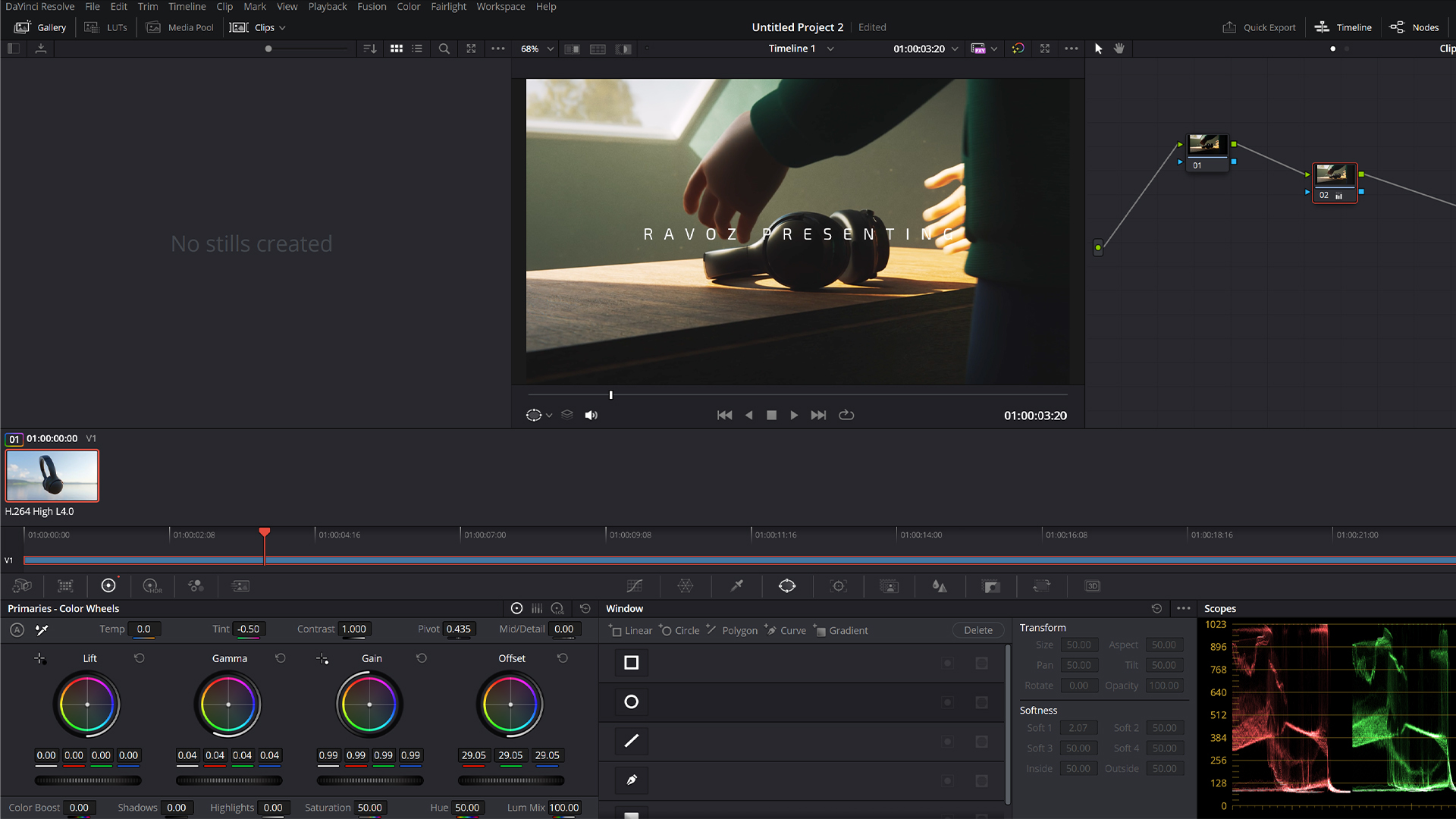Open the Color Warper palette

coord(686,585)
